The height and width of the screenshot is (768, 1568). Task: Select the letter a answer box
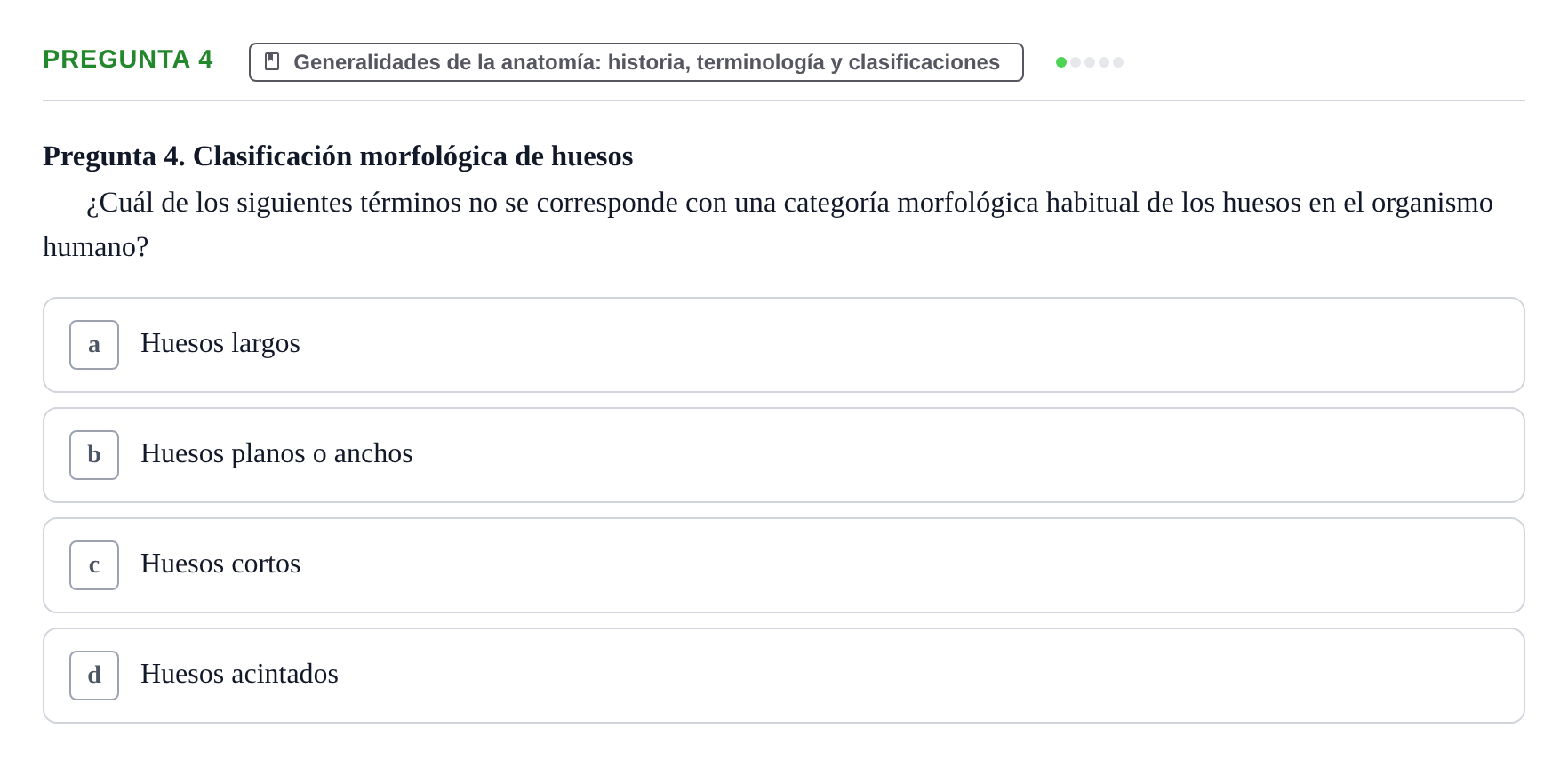click(94, 345)
